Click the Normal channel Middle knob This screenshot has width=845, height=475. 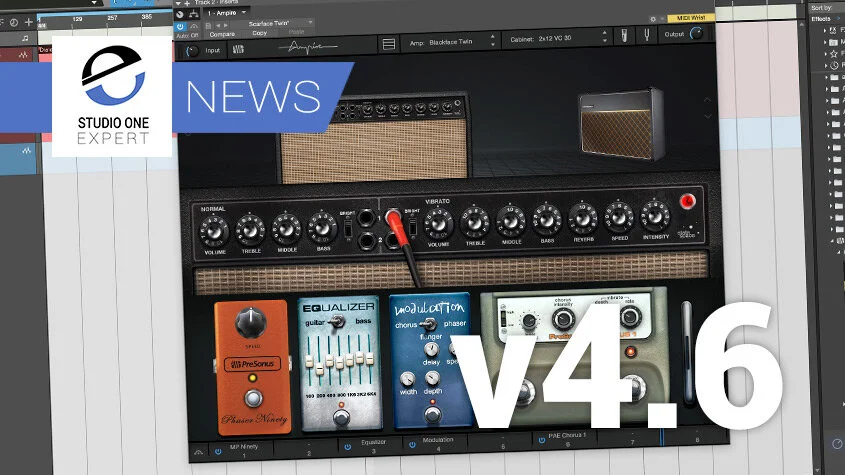click(x=286, y=229)
